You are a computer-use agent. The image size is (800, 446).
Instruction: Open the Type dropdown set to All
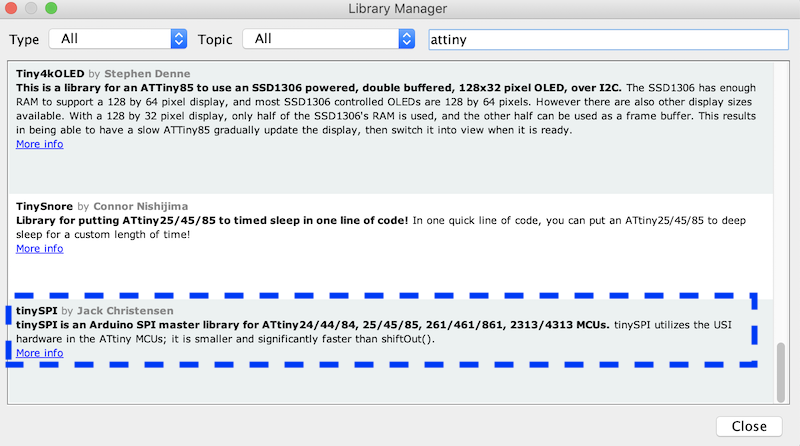(118, 39)
